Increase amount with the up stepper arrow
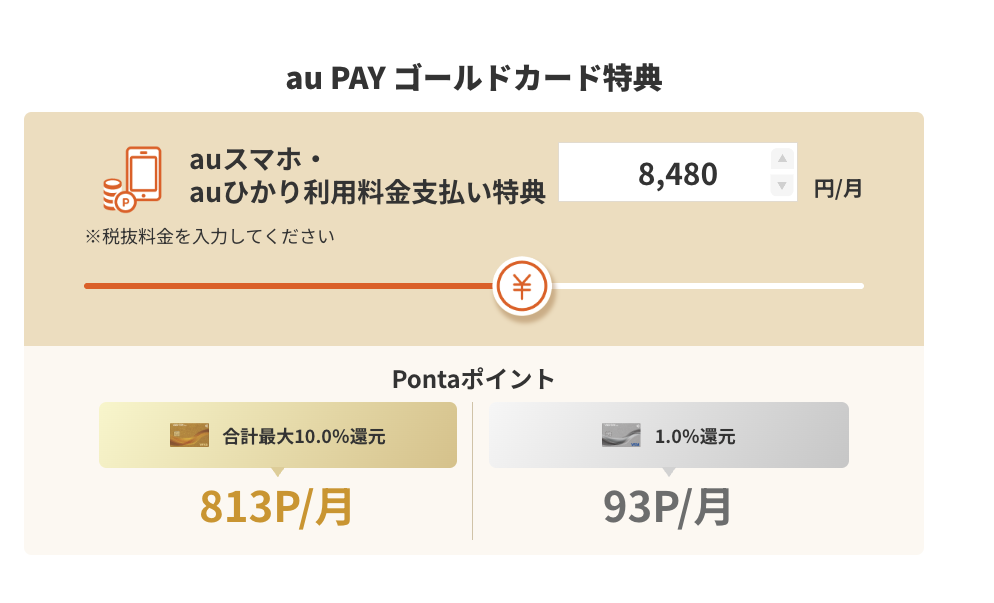The image size is (994, 603). tap(782, 159)
